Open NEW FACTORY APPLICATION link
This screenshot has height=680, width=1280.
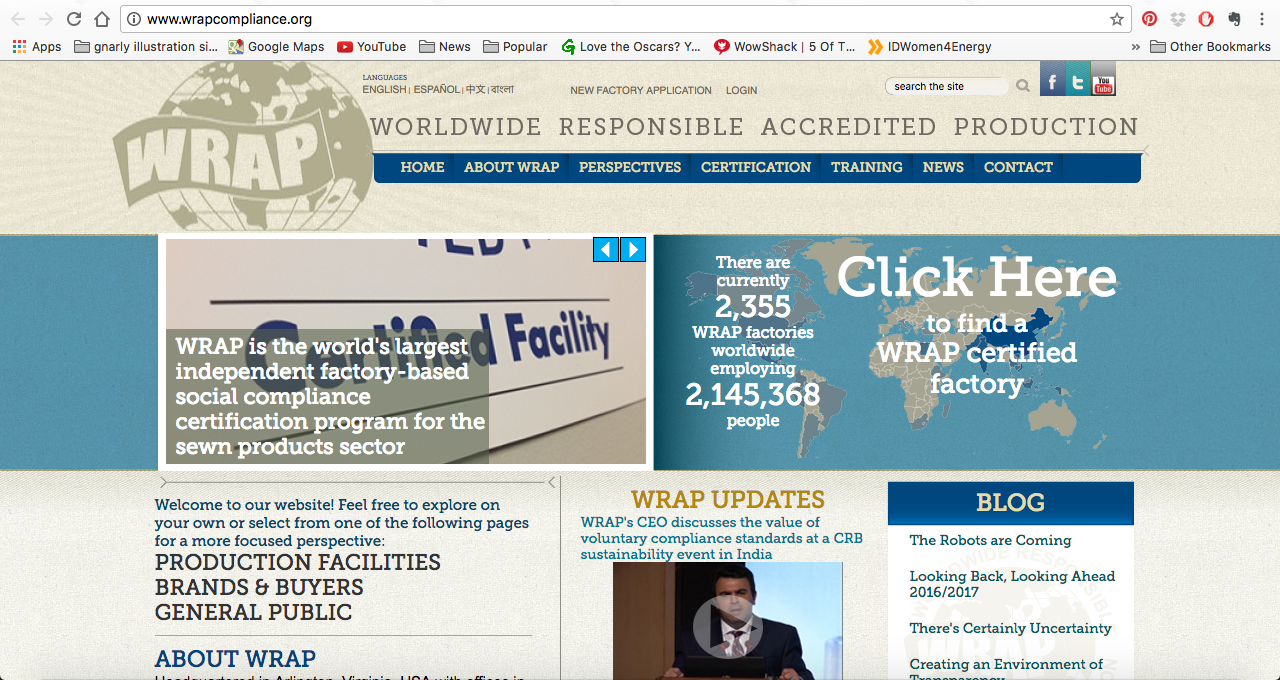click(641, 90)
